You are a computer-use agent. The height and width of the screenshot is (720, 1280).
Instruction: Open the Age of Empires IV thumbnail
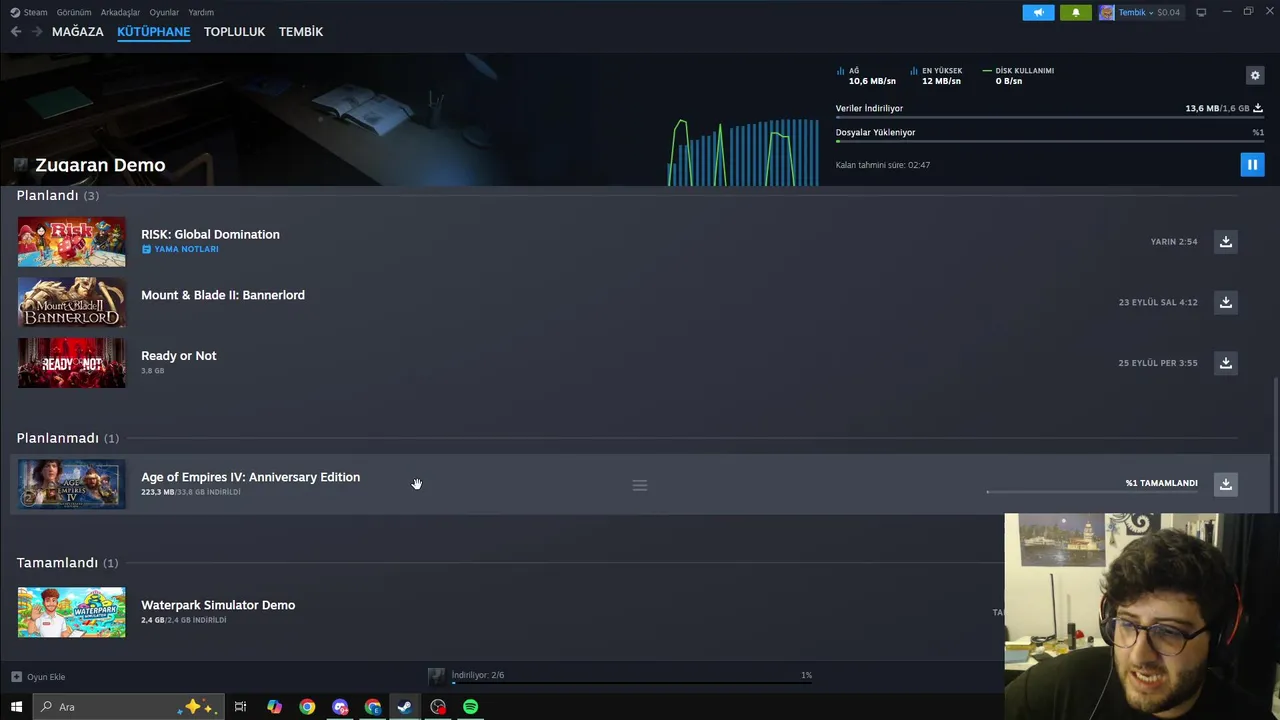pos(72,484)
